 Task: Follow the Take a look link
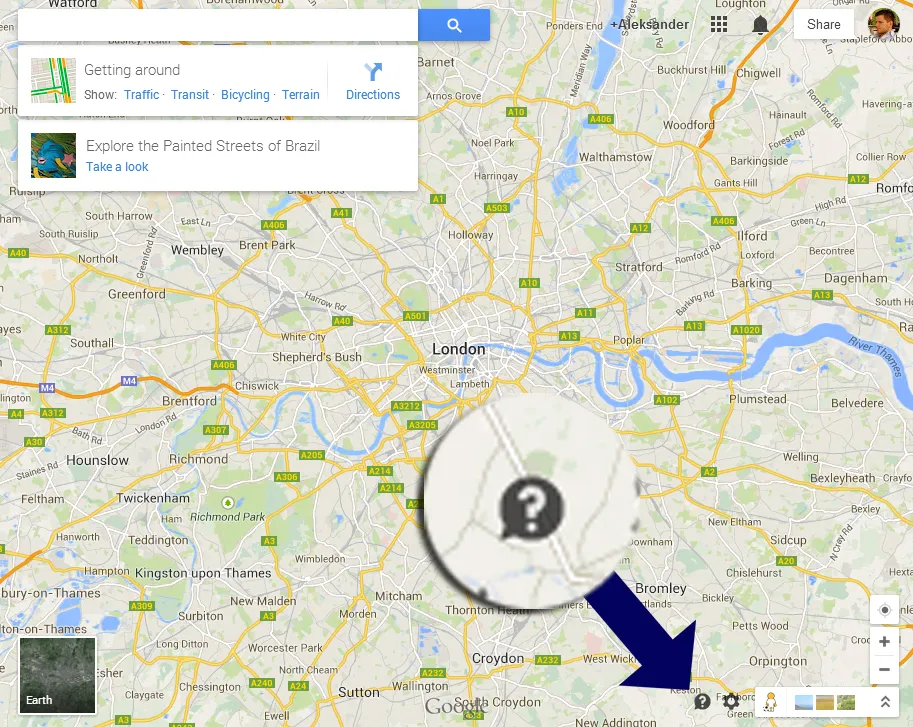point(117,166)
